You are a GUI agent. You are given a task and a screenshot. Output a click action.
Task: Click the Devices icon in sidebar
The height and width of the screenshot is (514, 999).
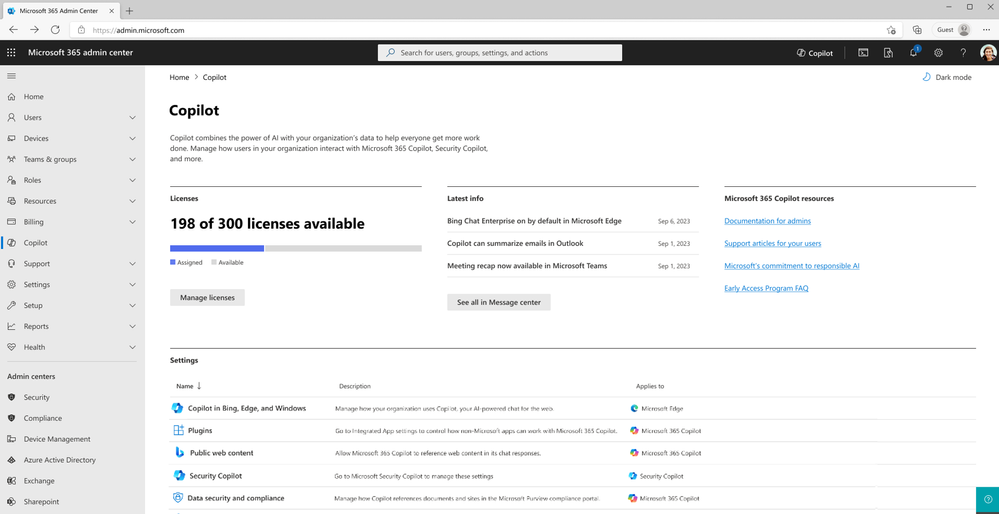tap(11, 138)
